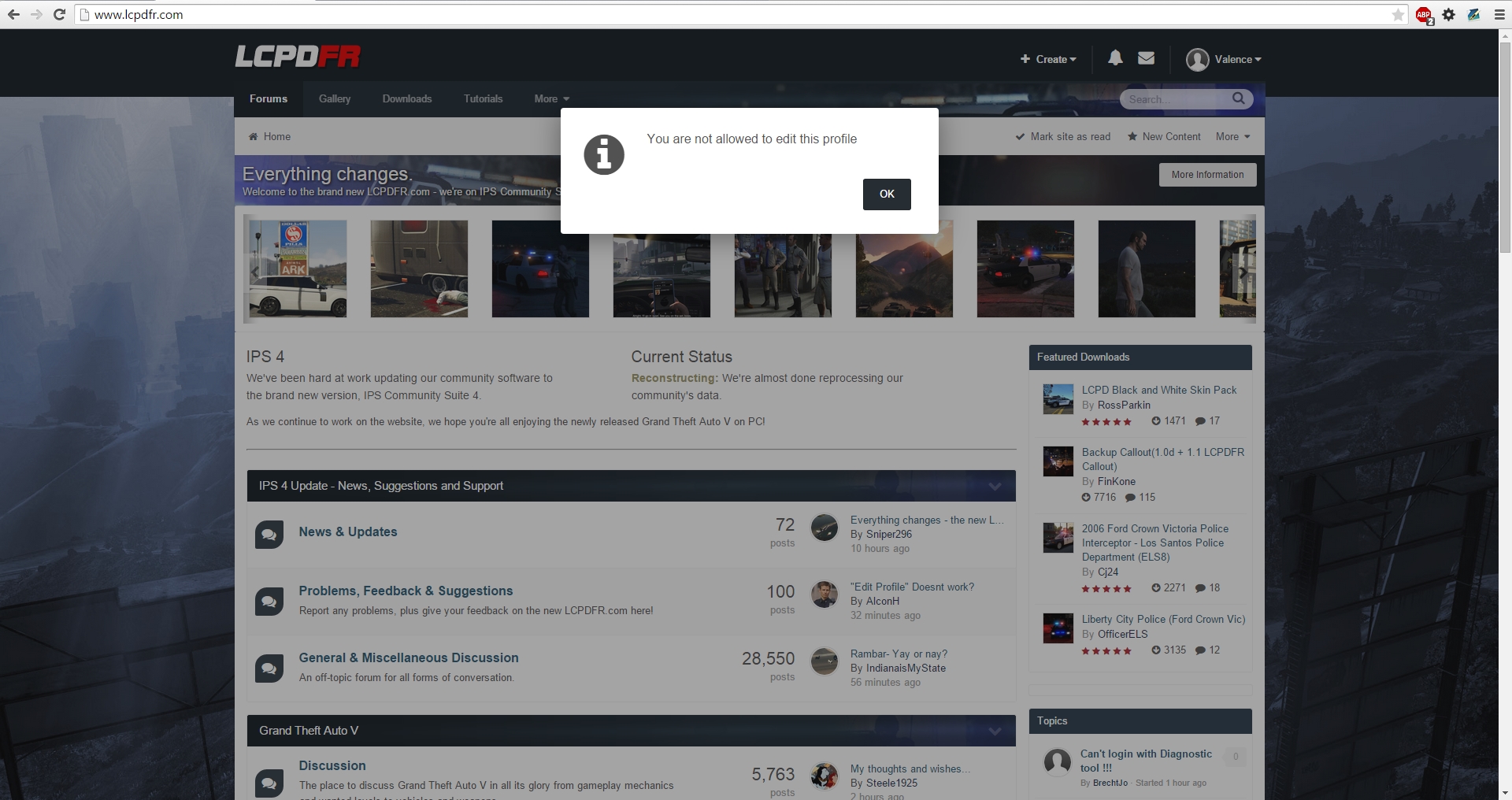Click AlconH's avatar in Problems row
1512x800 pixels.
click(825, 594)
